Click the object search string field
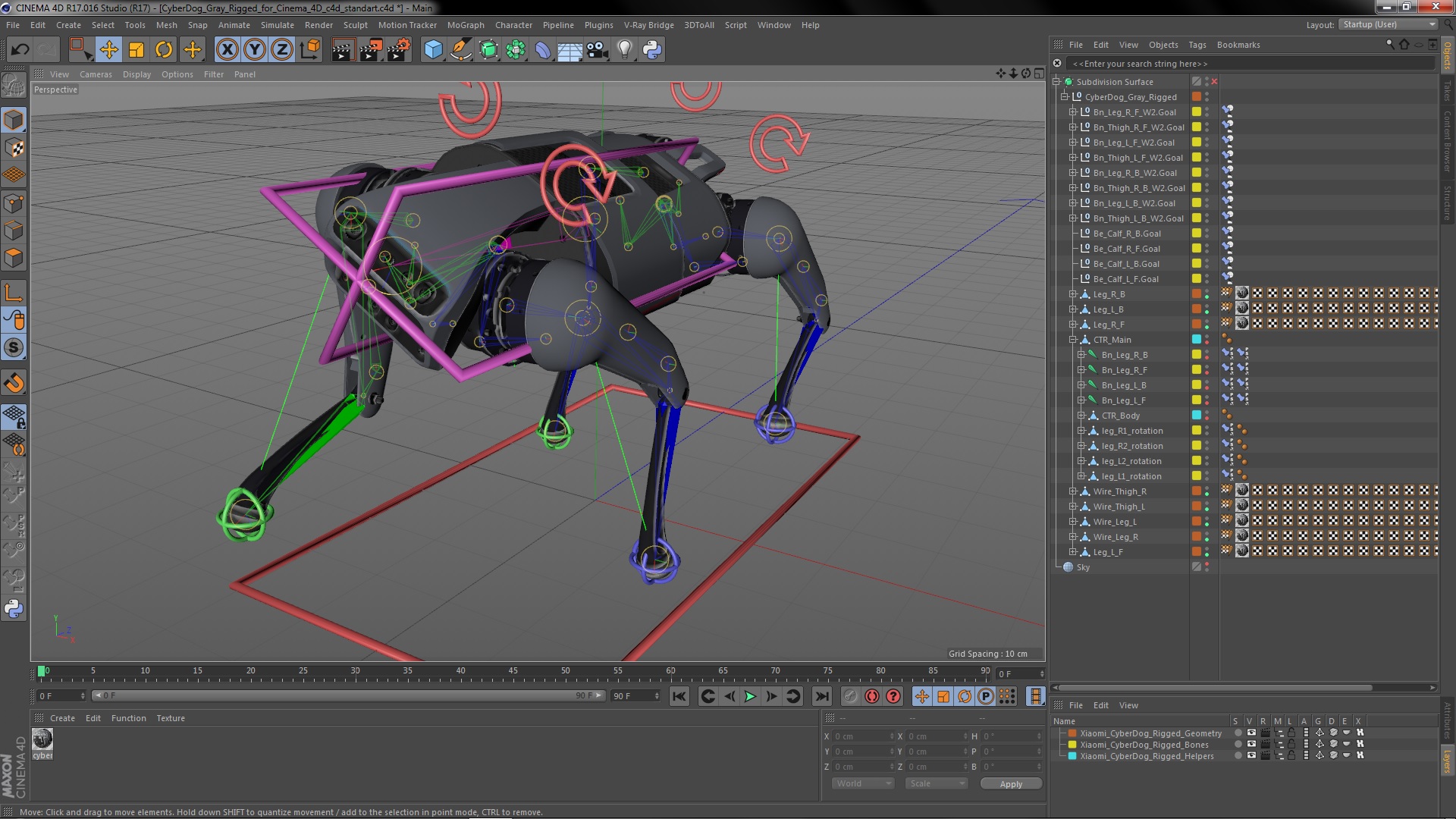Screen dimensions: 1456x819 1250,64
